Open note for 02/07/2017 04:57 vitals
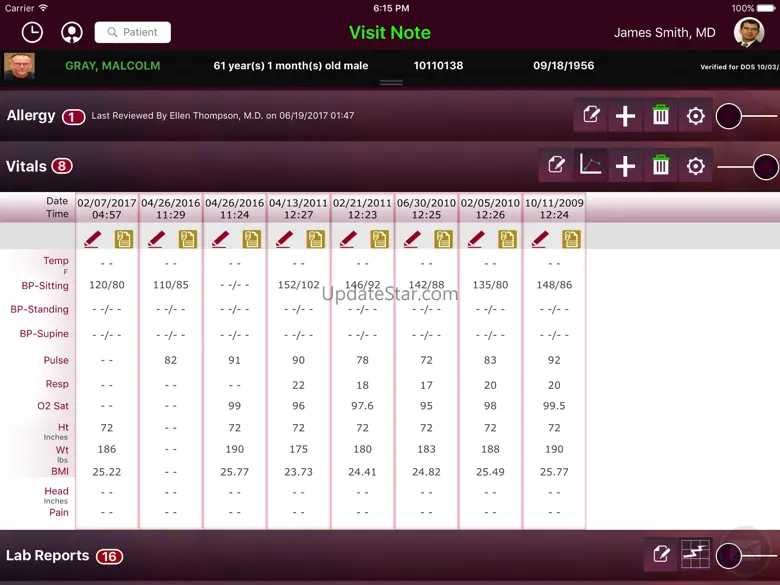The height and width of the screenshot is (585, 780). pyautogui.click(x=124, y=239)
